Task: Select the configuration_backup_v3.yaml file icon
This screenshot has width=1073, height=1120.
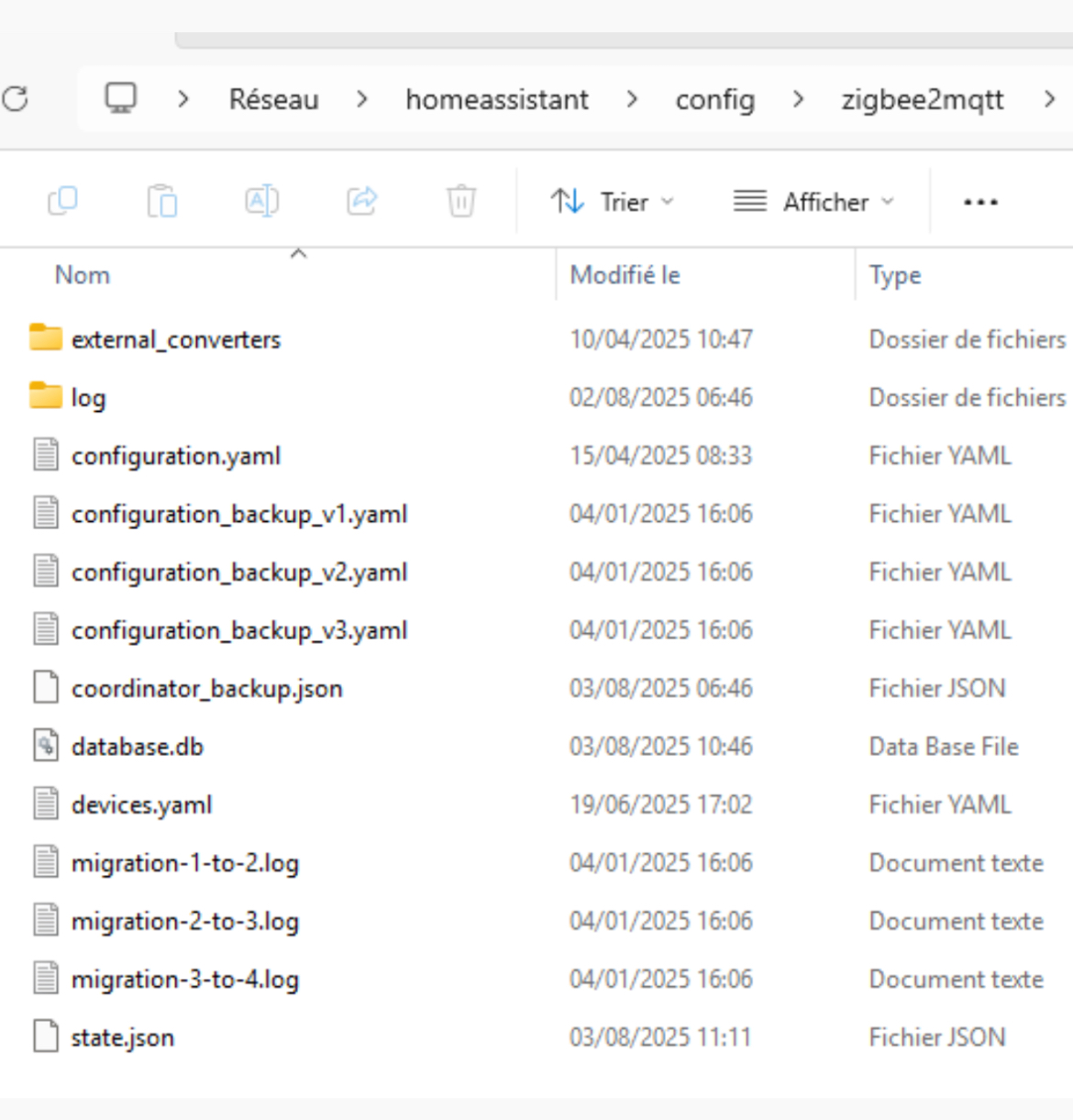Action: (x=46, y=628)
